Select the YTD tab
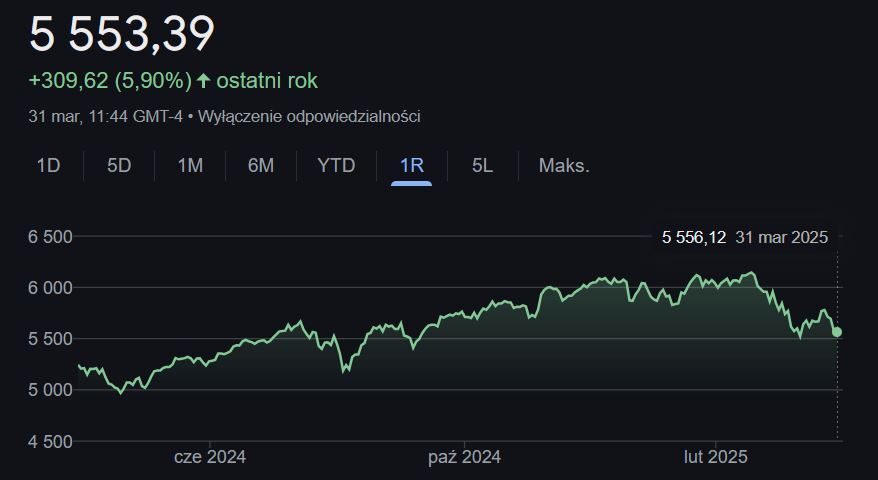The image size is (878, 480). [336, 165]
